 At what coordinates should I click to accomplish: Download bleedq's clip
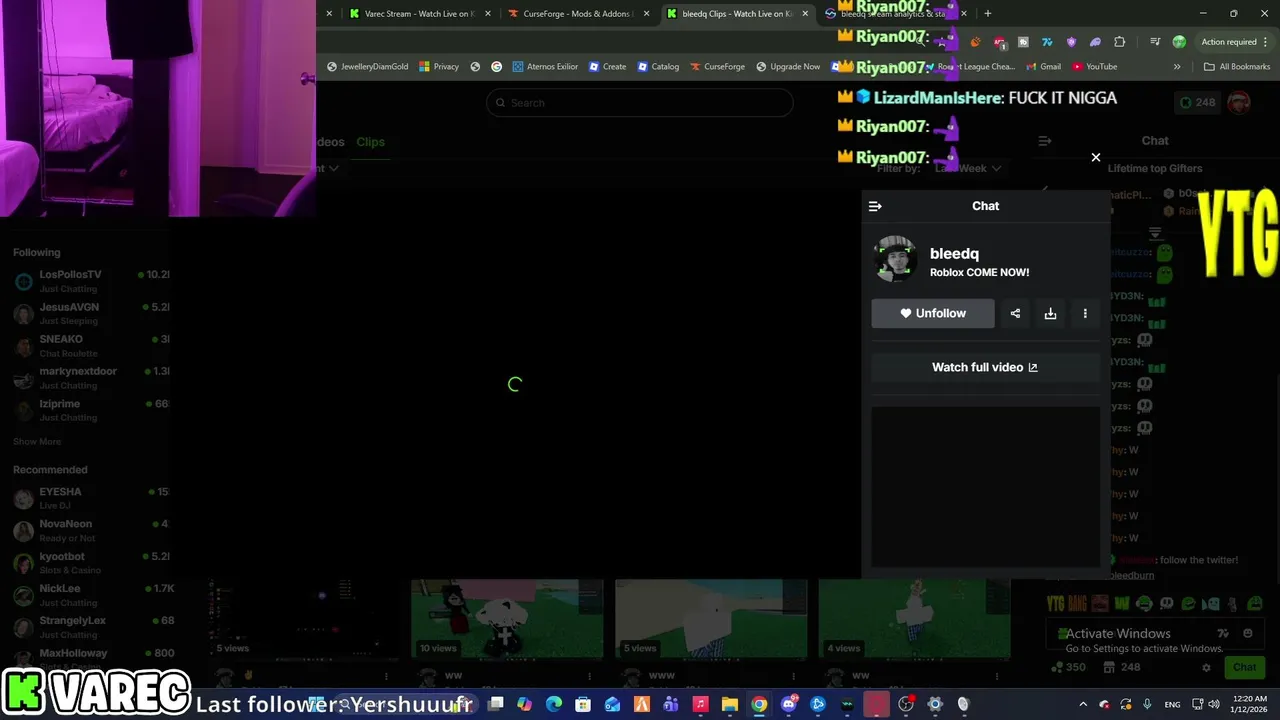[1050, 313]
